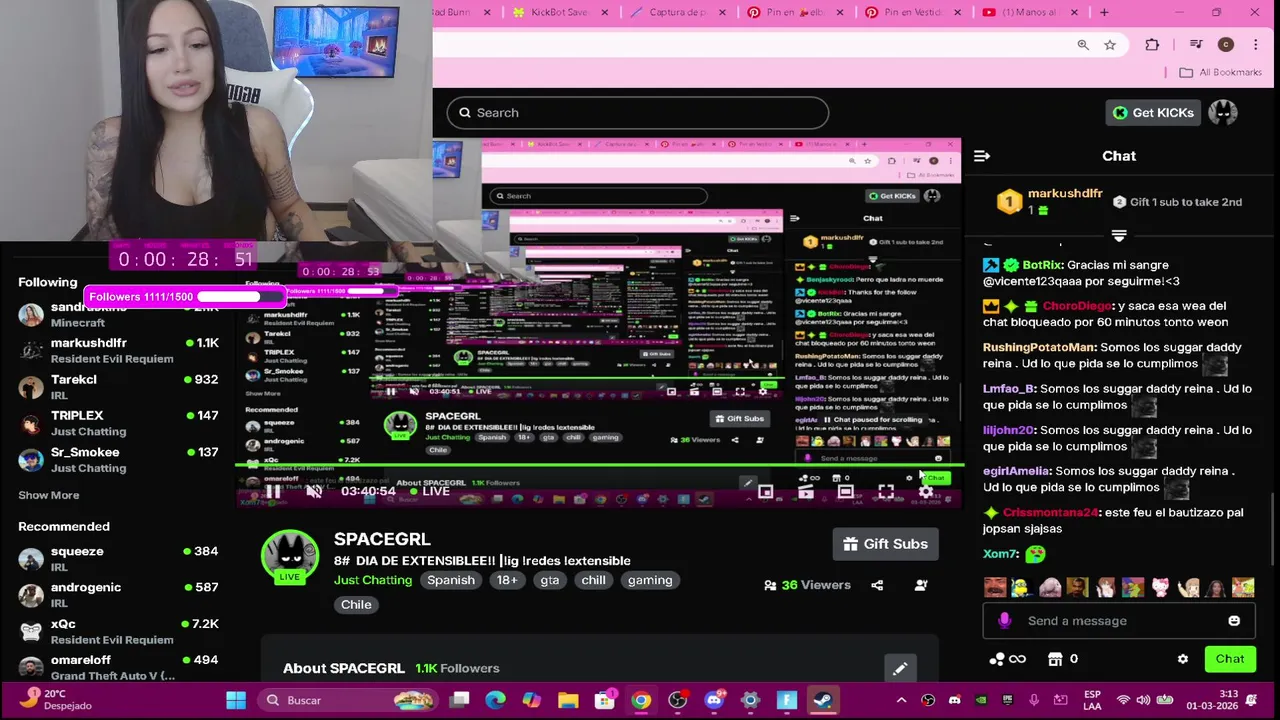Select the Spanish tag
1280x720 pixels.
[x=451, y=580]
